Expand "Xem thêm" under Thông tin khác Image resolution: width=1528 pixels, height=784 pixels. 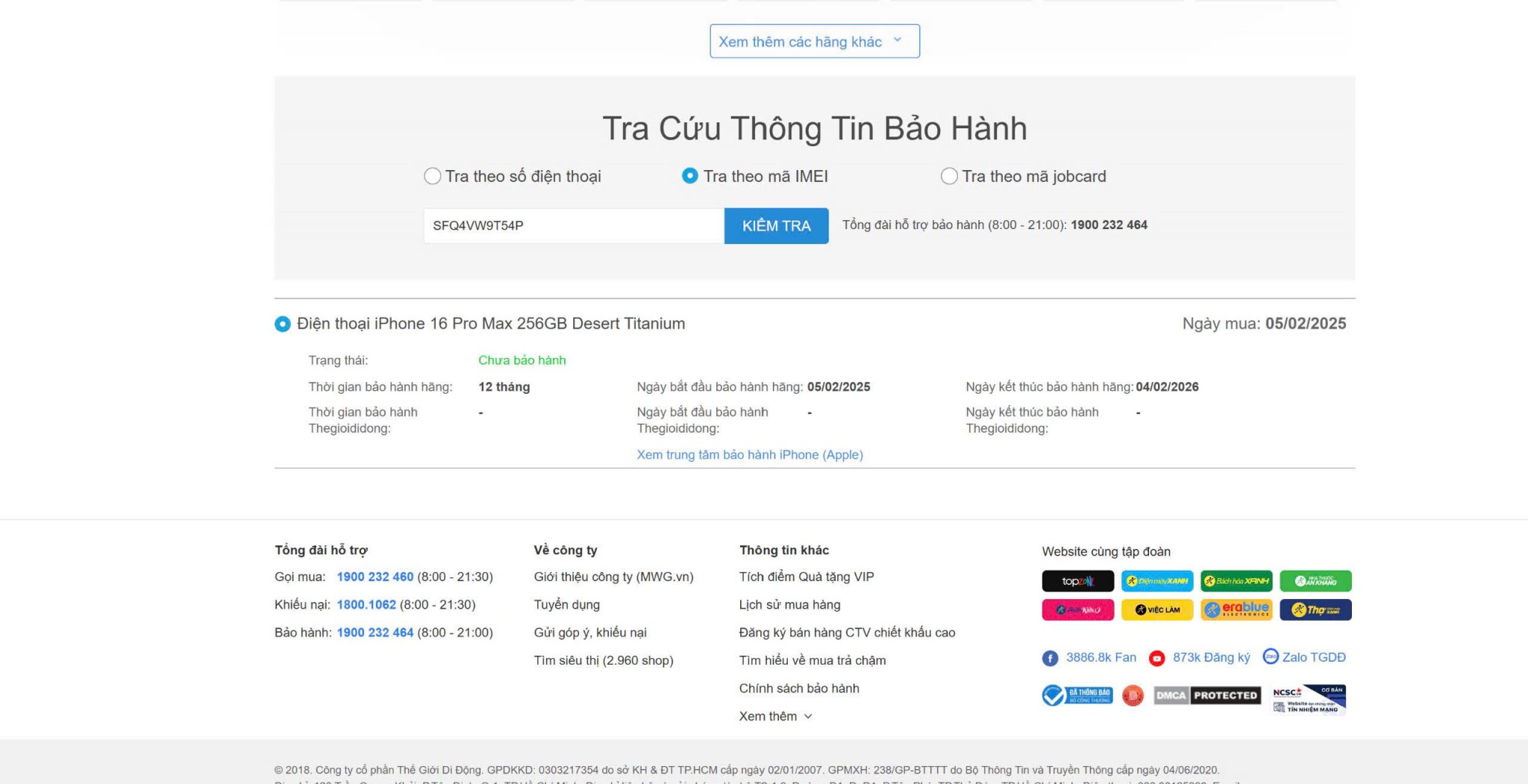click(x=775, y=716)
